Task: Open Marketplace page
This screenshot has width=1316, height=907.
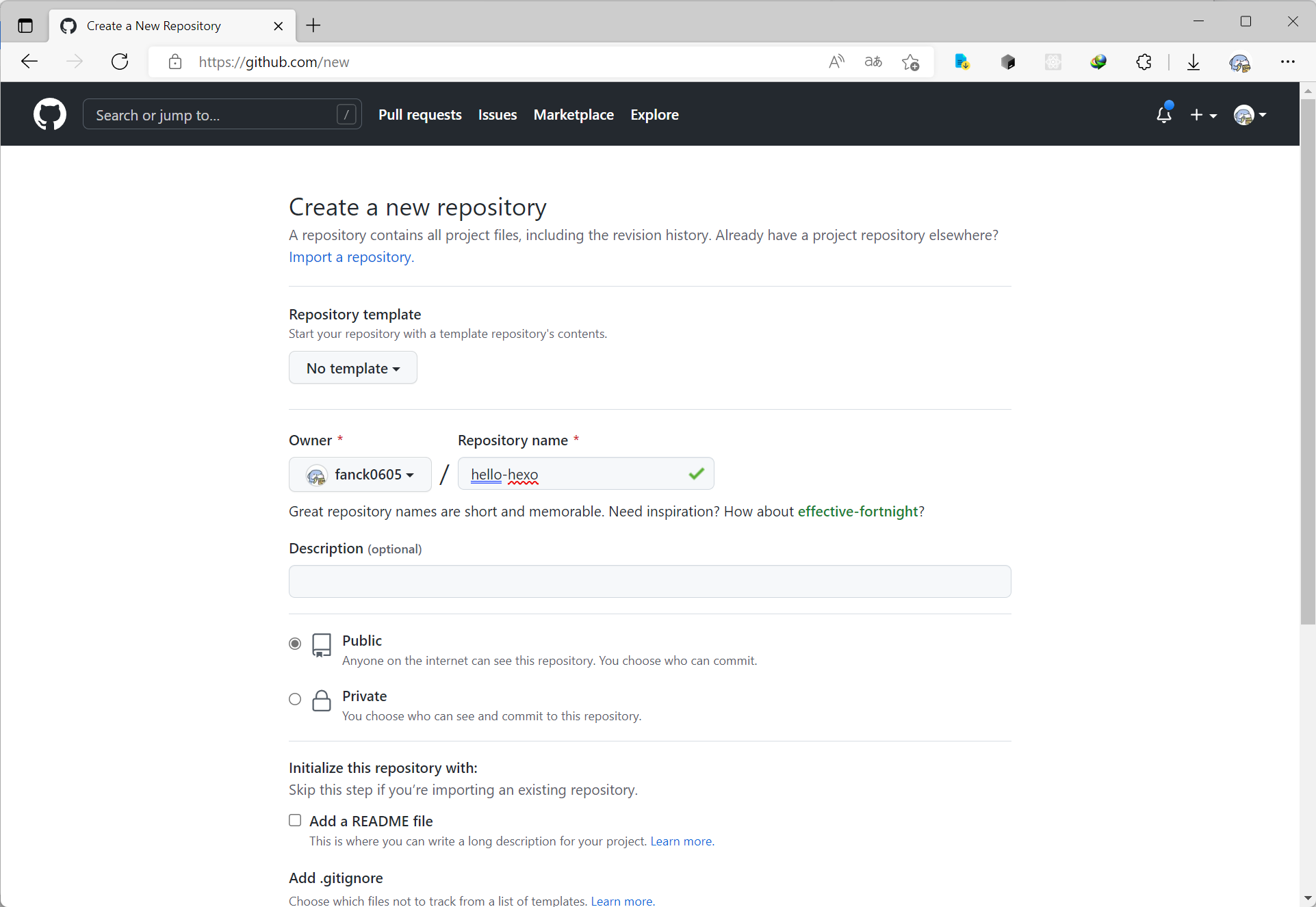Action: 573,115
